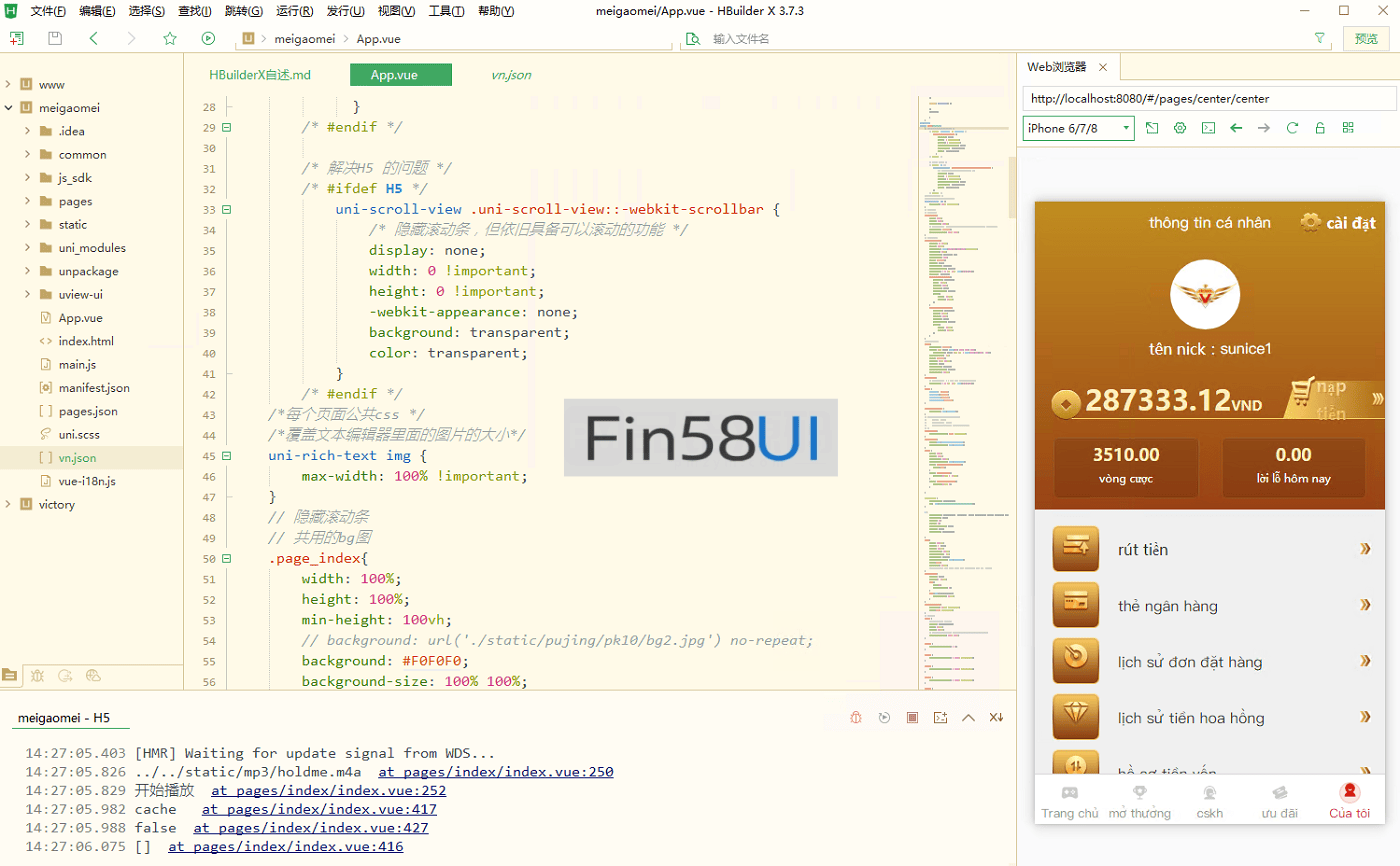This screenshot has width=1400, height=866.
Task: Collapse the console panel with chevron
Action: click(x=968, y=718)
